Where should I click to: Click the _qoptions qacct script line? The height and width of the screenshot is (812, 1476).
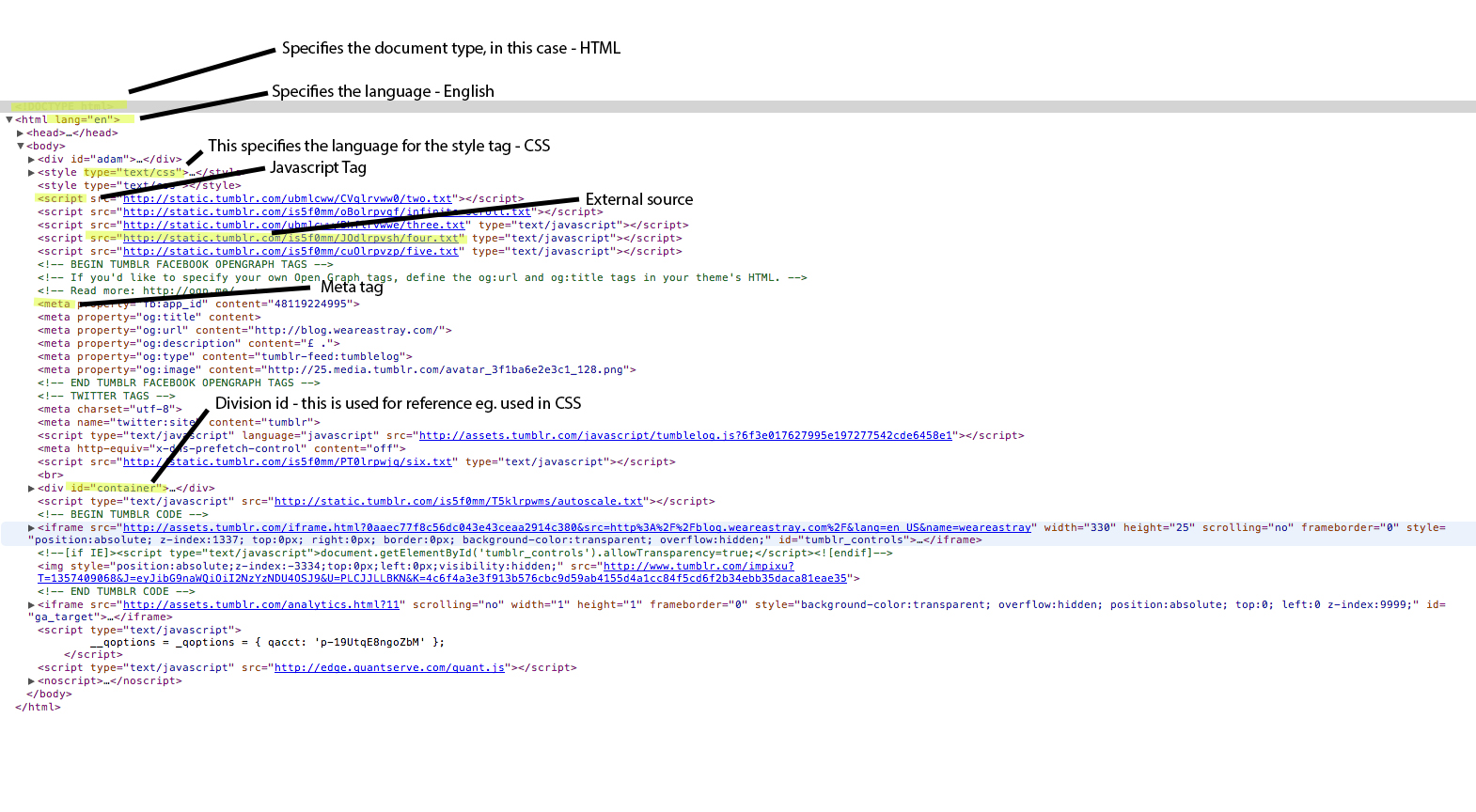pyautogui.click(x=268, y=642)
